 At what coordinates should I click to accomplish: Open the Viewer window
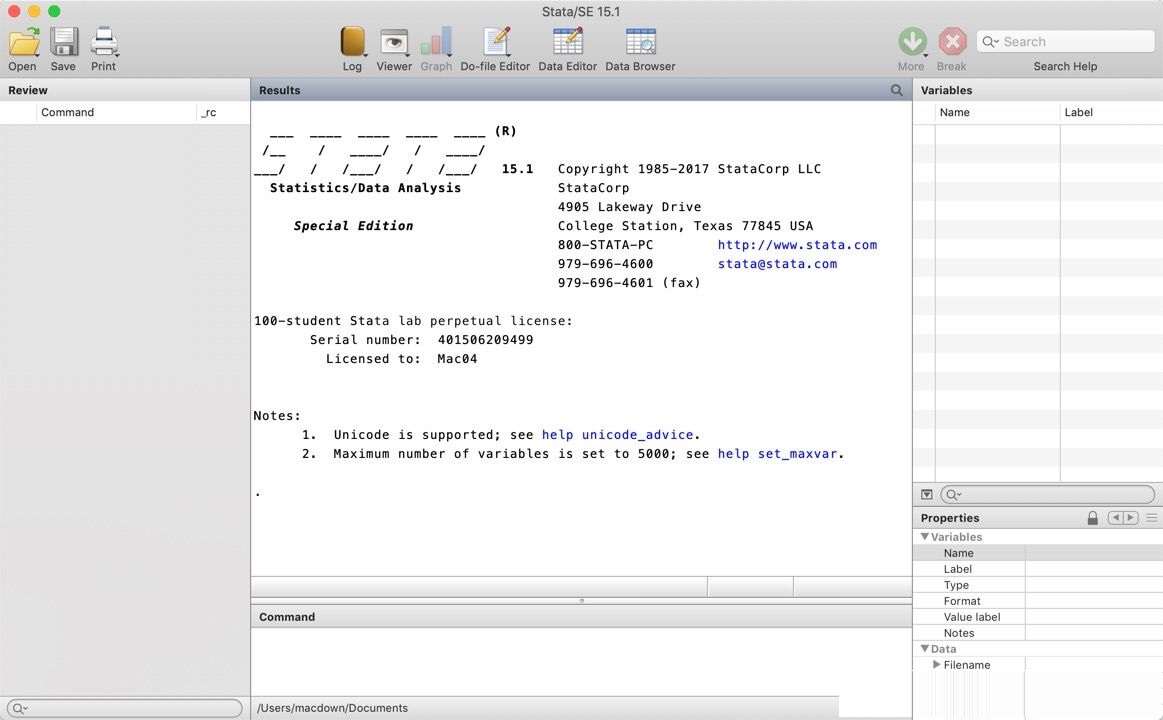click(393, 40)
